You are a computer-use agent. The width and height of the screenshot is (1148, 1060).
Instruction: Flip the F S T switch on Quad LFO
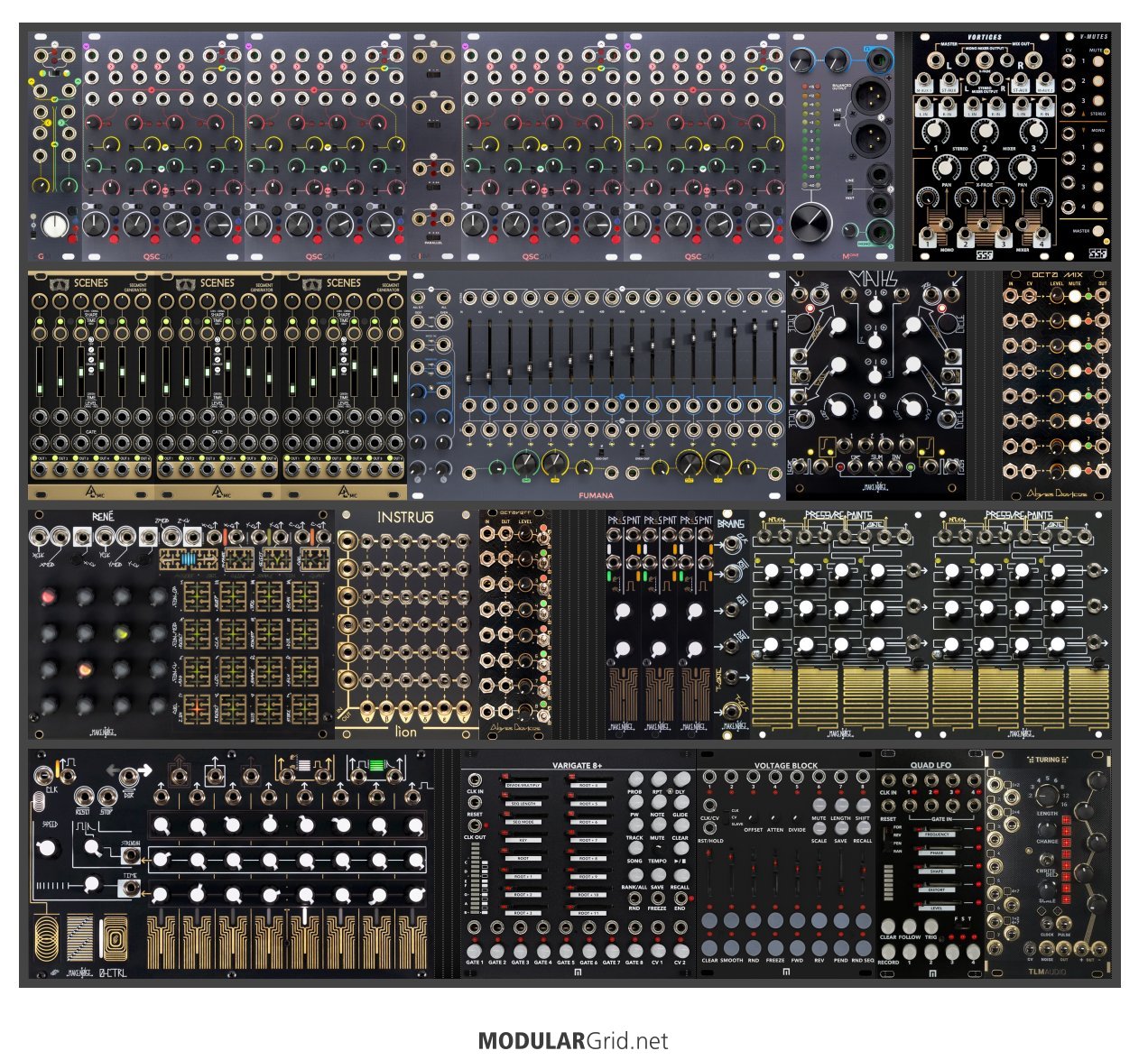963,926
